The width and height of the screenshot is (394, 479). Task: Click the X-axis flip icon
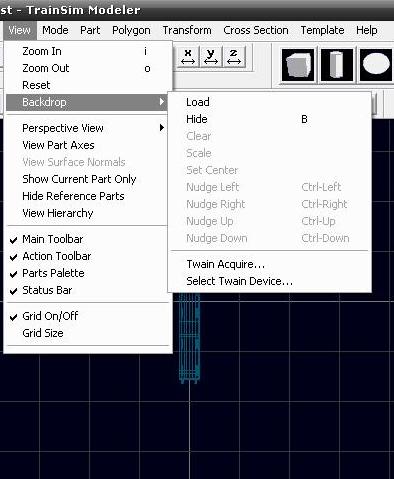point(188,57)
